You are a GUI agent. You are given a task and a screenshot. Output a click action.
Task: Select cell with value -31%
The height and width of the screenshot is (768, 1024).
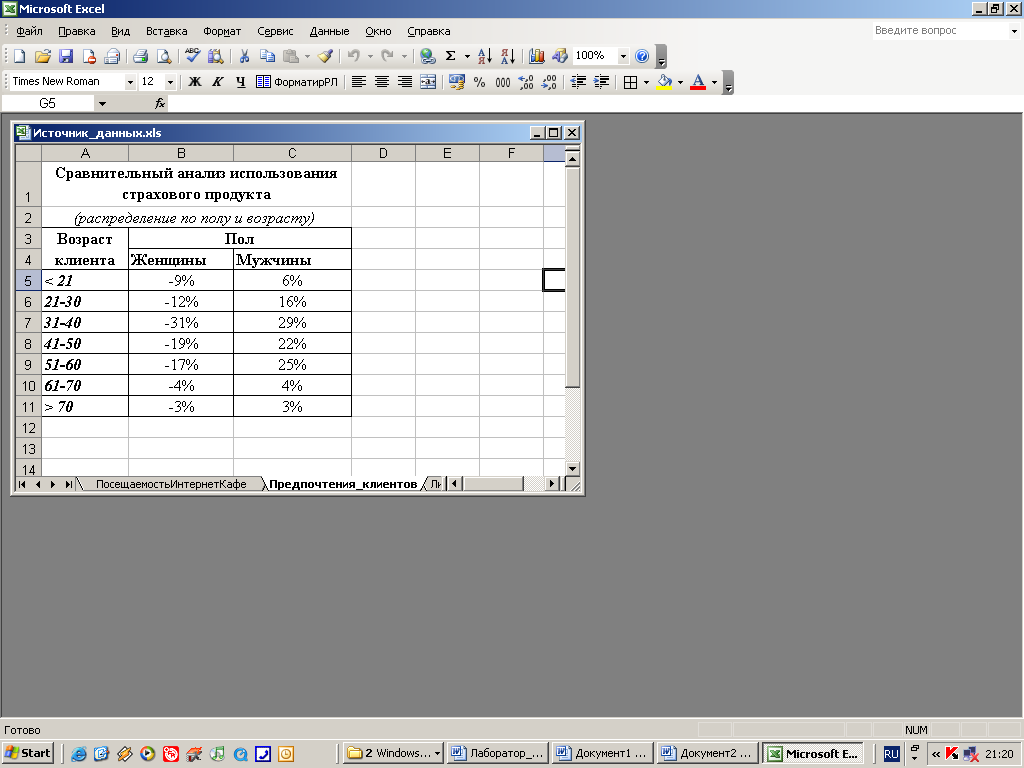click(x=181, y=323)
